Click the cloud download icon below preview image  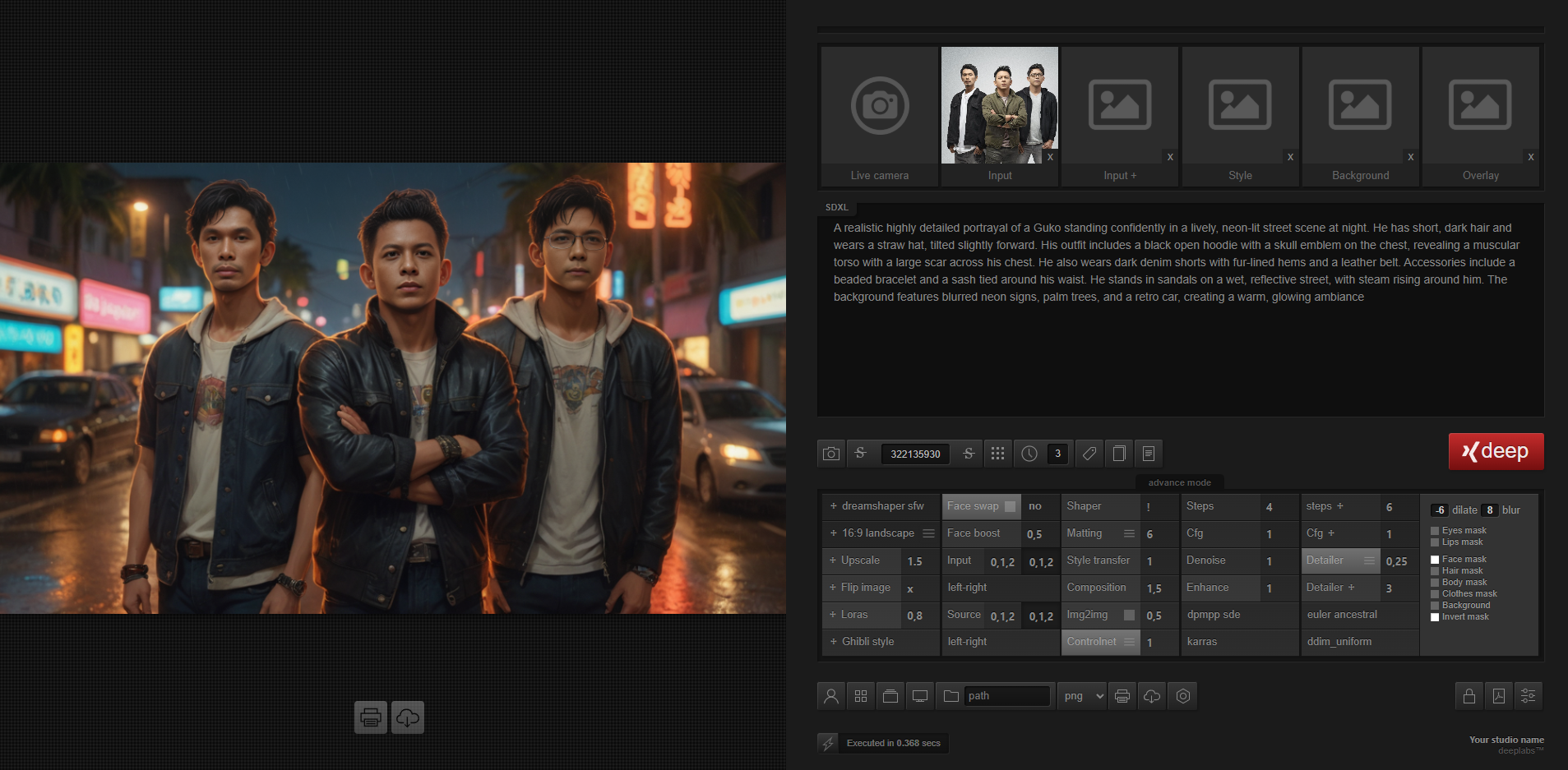pyautogui.click(x=408, y=717)
